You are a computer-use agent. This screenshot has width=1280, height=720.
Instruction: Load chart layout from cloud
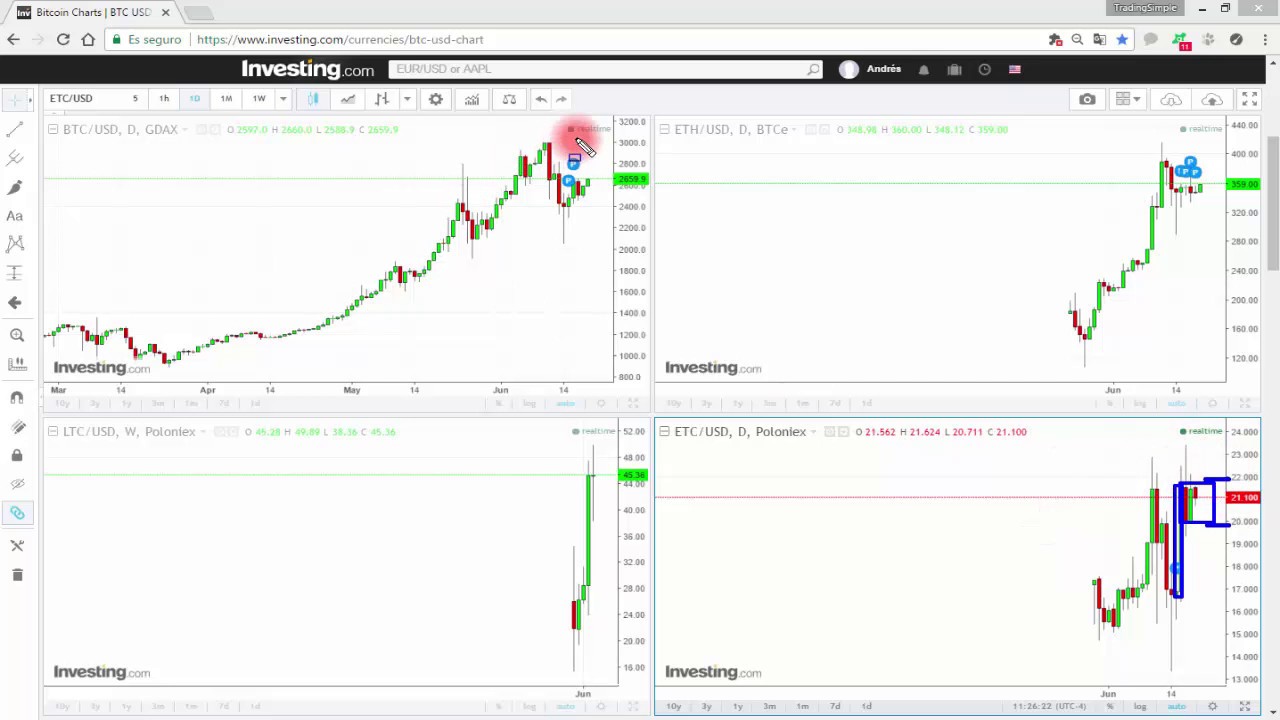pos(1171,99)
